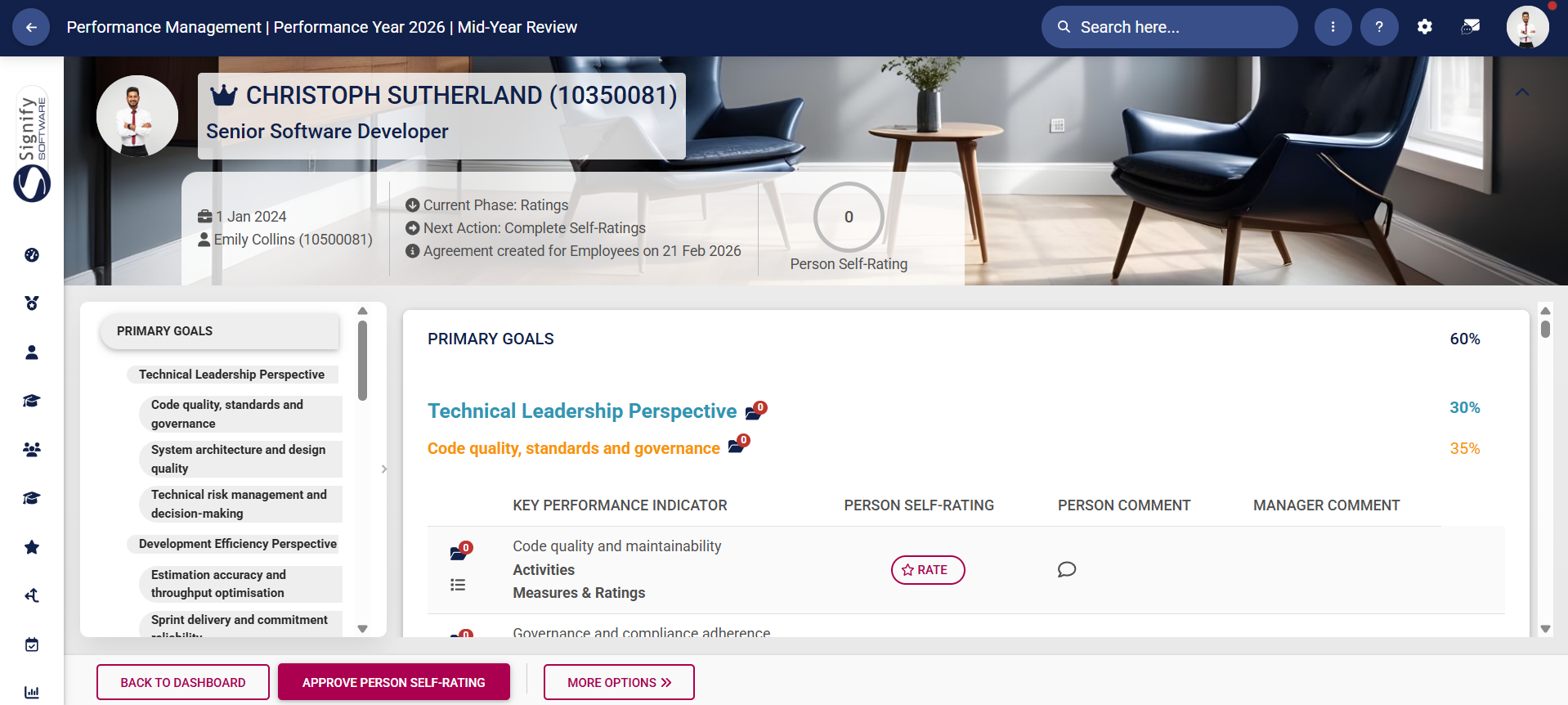Click the person comment speech bubble
The image size is (1568, 705).
point(1066,569)
